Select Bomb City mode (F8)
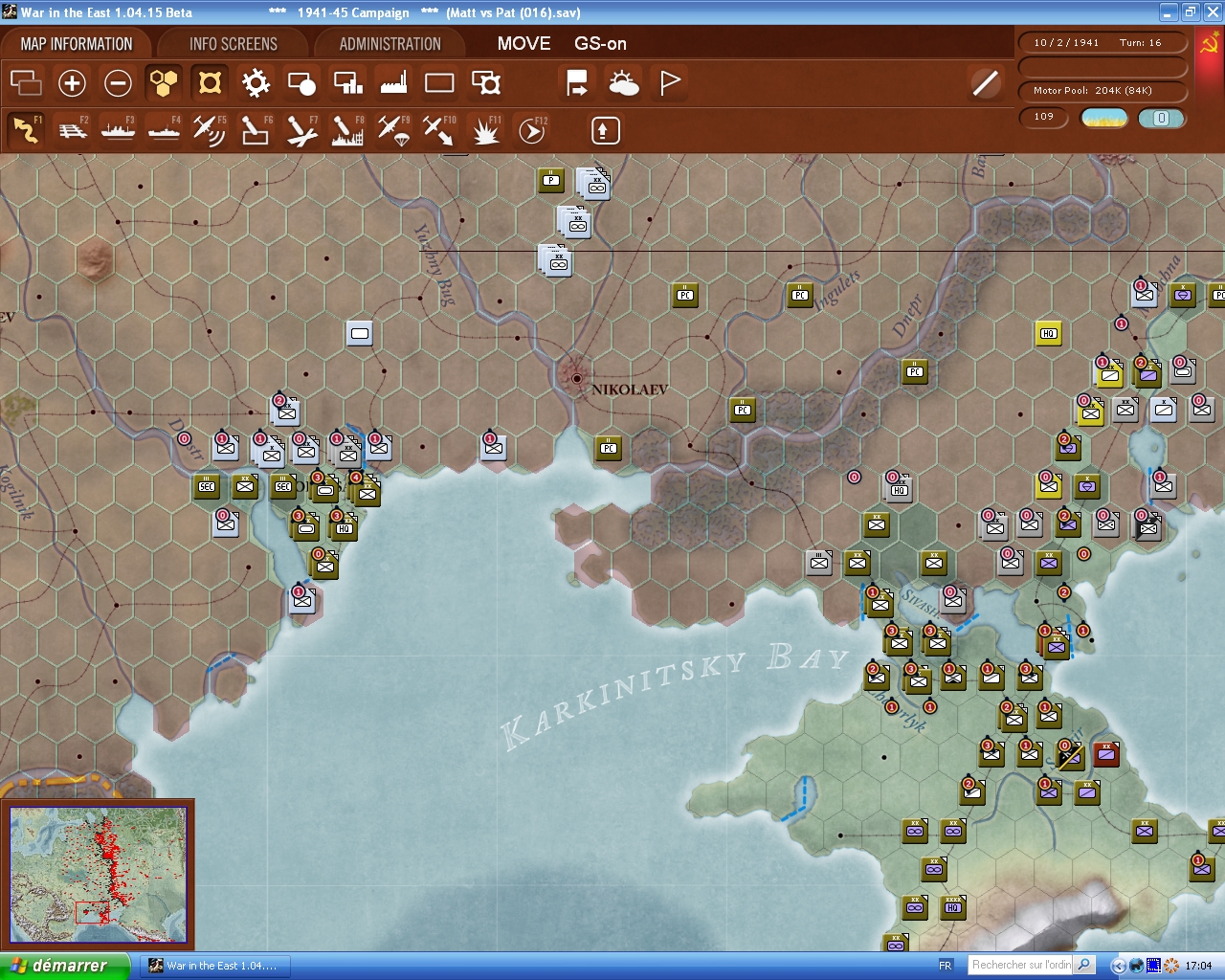Screen dimensions: 1225x980 [347, 130]
